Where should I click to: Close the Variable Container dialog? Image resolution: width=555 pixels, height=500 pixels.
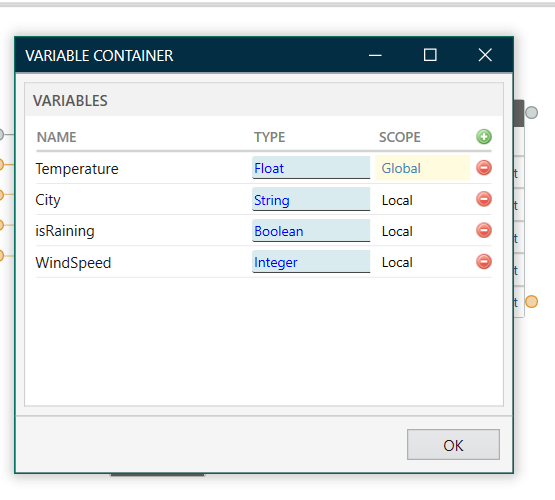pos(485,55)
